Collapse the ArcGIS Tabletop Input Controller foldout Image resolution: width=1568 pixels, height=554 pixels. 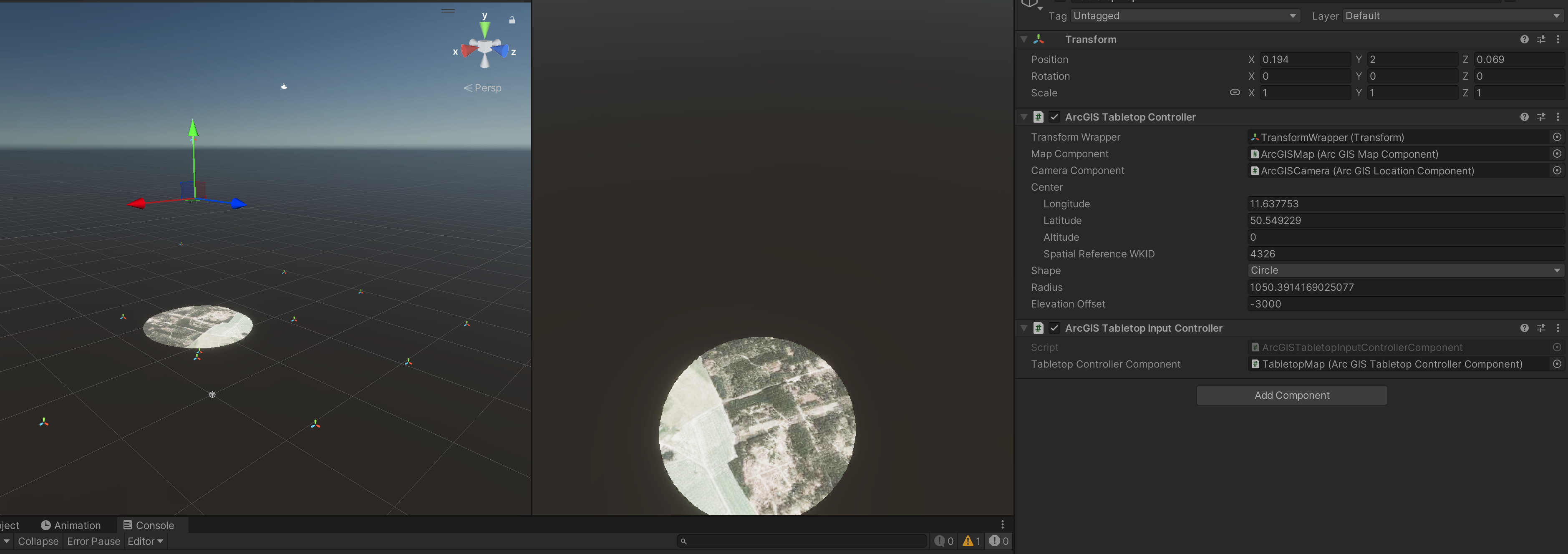pyautogui.click(x=1024, y=328)
